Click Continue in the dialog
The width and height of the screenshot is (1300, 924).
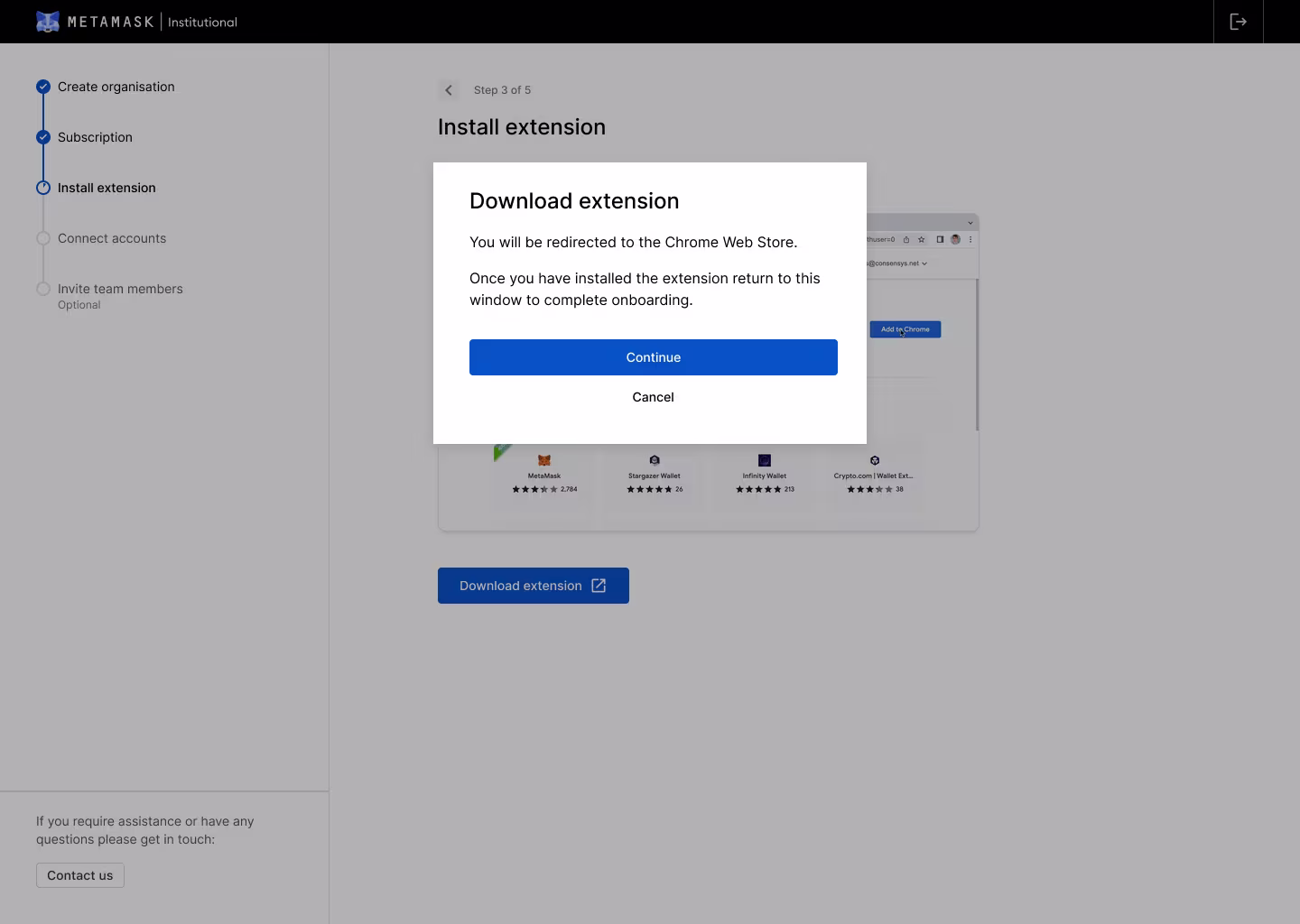click(x=654, y=357)
